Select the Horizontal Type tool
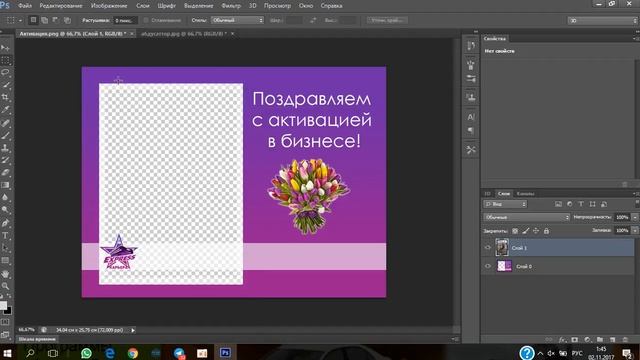 pos(5,236)
